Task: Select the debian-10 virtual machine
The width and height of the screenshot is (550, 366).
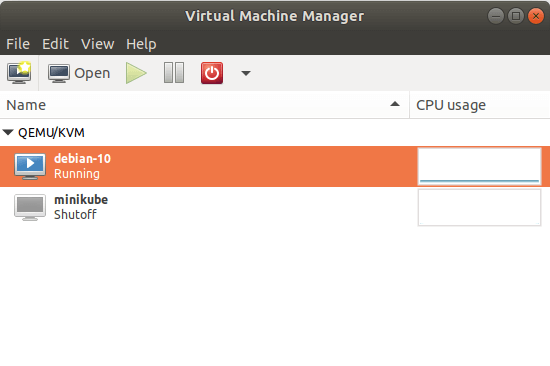Action: click(275, 166)
